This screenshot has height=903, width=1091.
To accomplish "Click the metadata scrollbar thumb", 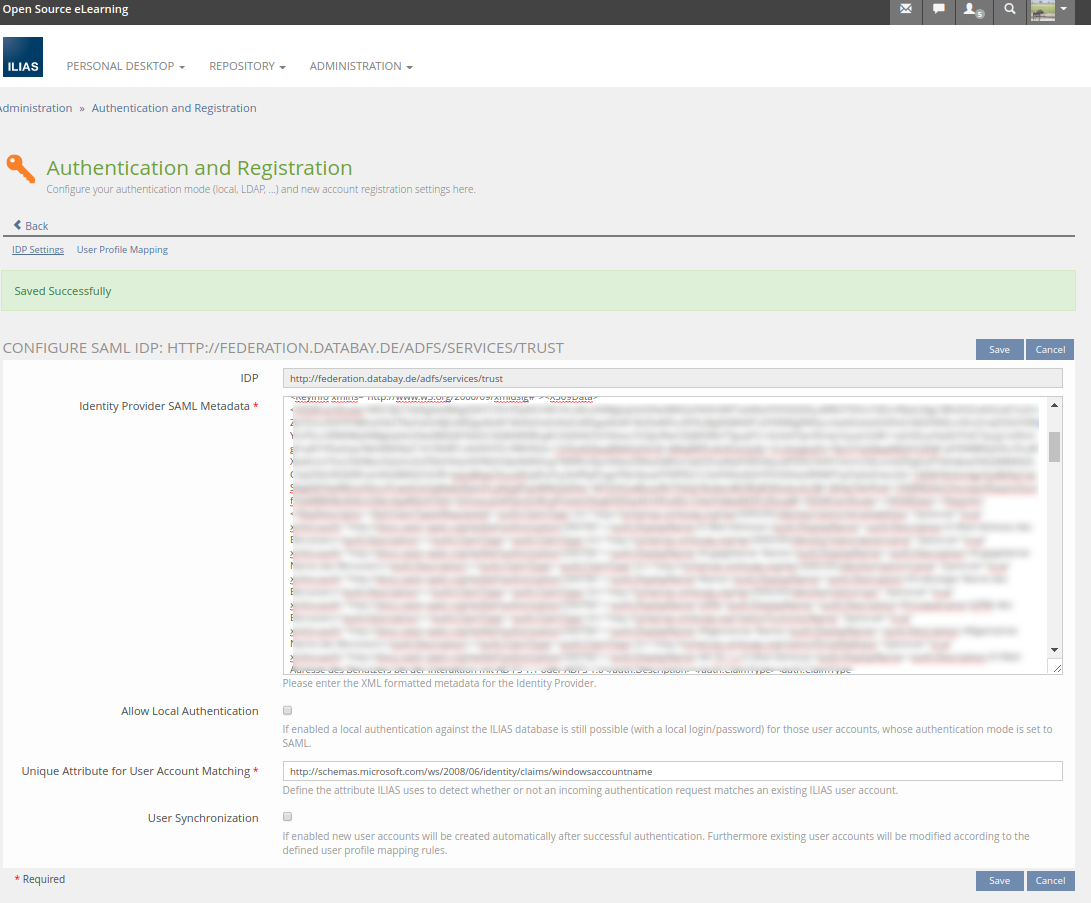I will click(x=1055, y=447).
